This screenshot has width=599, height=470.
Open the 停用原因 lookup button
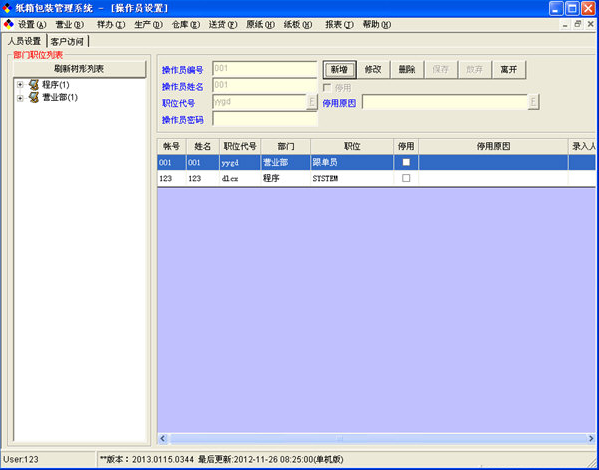point(533,102)
